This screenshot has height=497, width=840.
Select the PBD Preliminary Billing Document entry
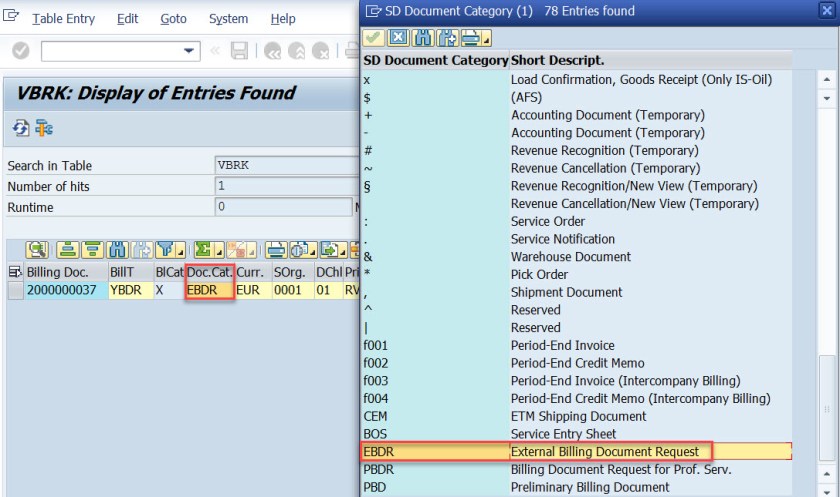pyautogui.click(x=576, y=487)
